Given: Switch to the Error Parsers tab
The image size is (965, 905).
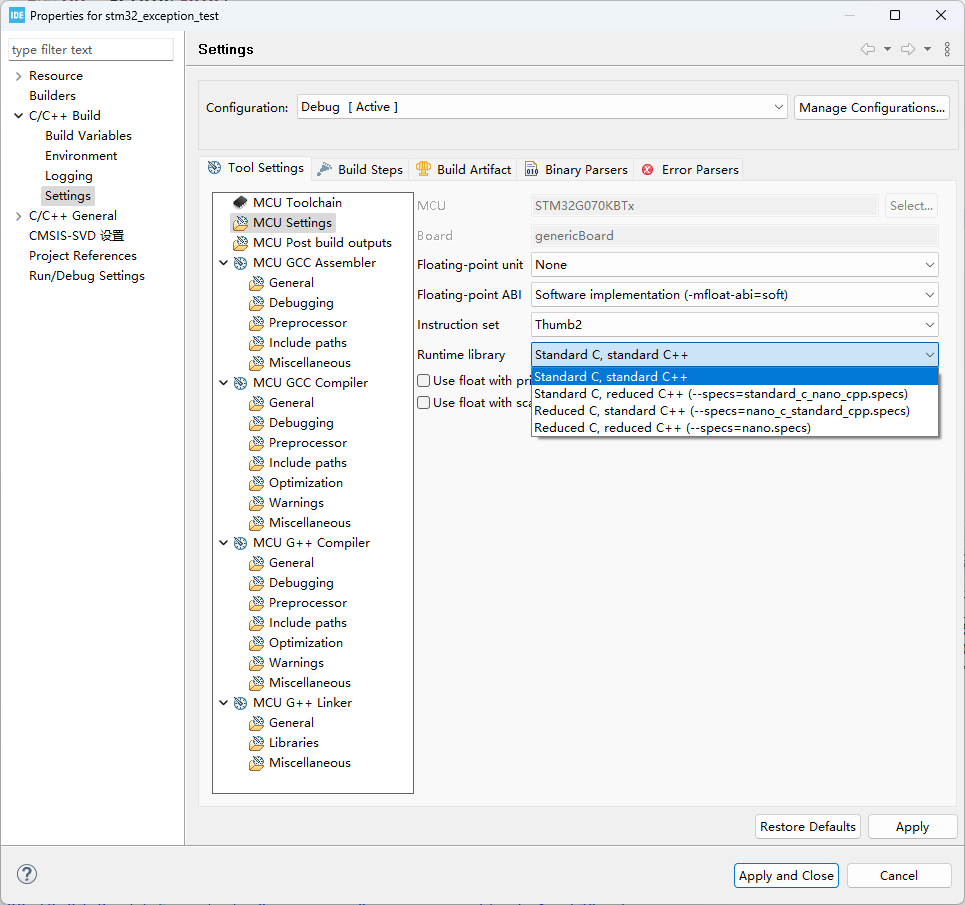Looking at the screenshot, I should coord(690,169).
